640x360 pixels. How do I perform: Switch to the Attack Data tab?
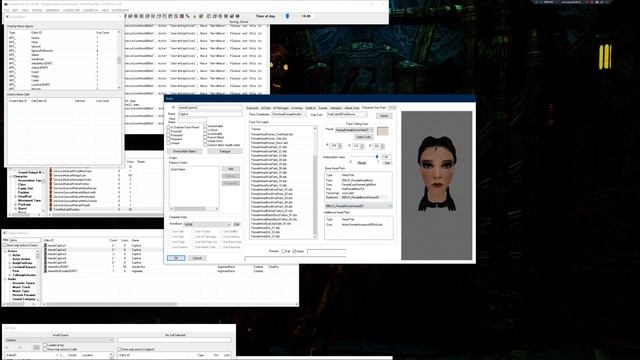click(x=352, y=108)
